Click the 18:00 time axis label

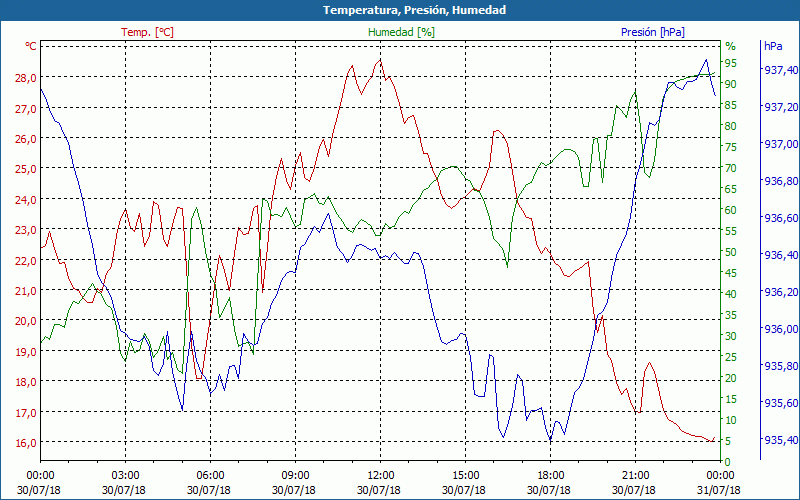[551, 476]
